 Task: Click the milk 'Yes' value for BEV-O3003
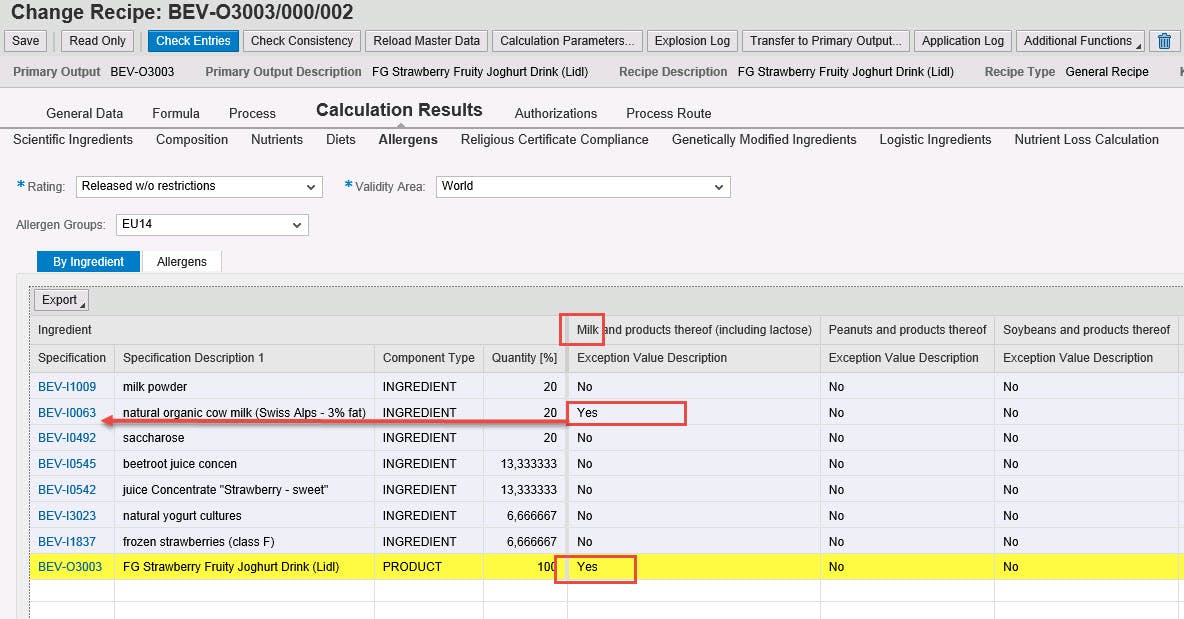[587, 567]
